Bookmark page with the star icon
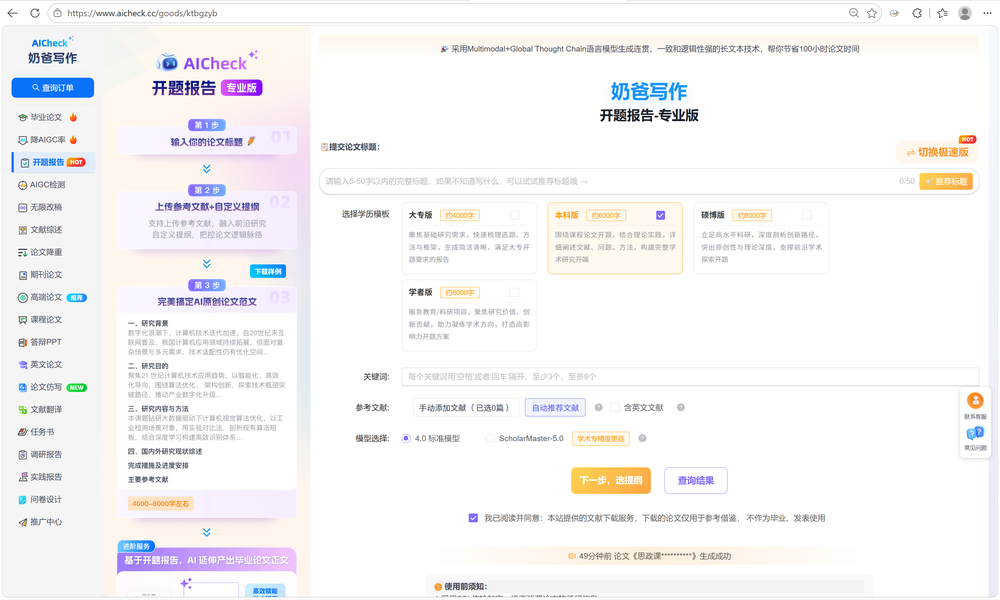Screen dimensions: 1000x600 872,13
